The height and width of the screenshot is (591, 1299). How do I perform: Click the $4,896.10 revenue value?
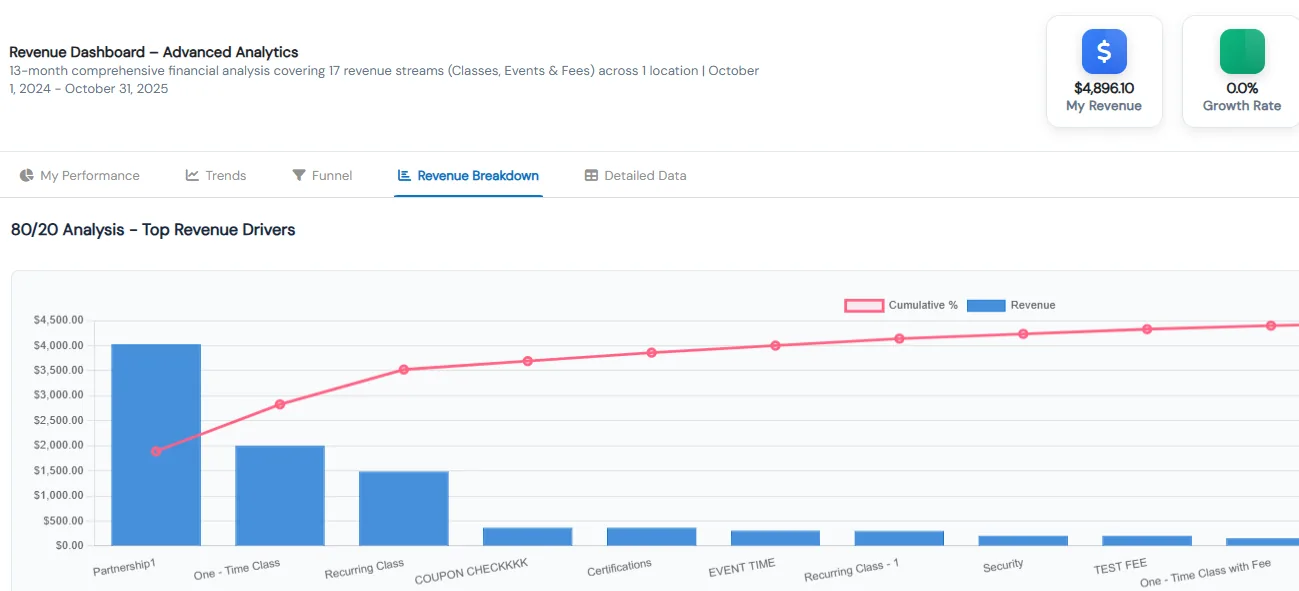[1104, 88]
